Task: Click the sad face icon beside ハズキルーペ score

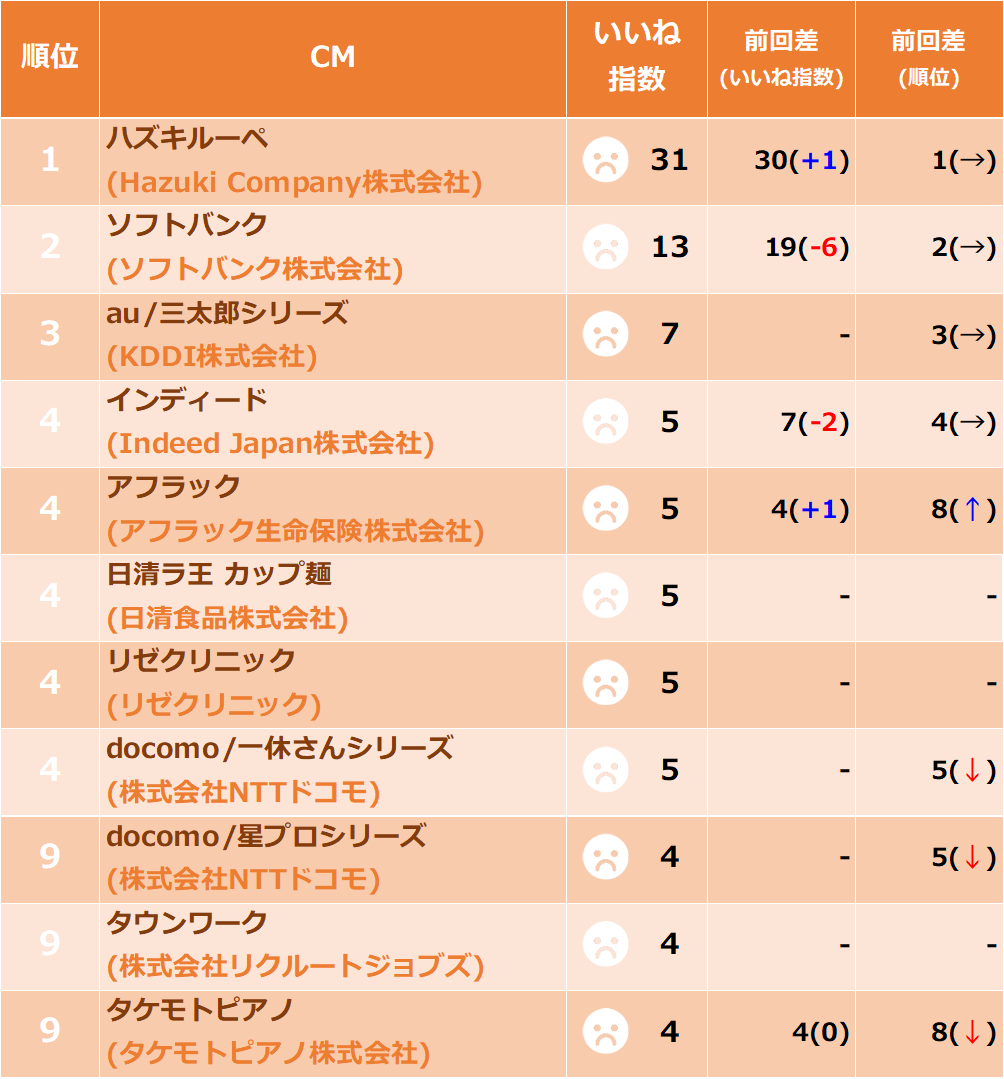Action: click(606, 160)
